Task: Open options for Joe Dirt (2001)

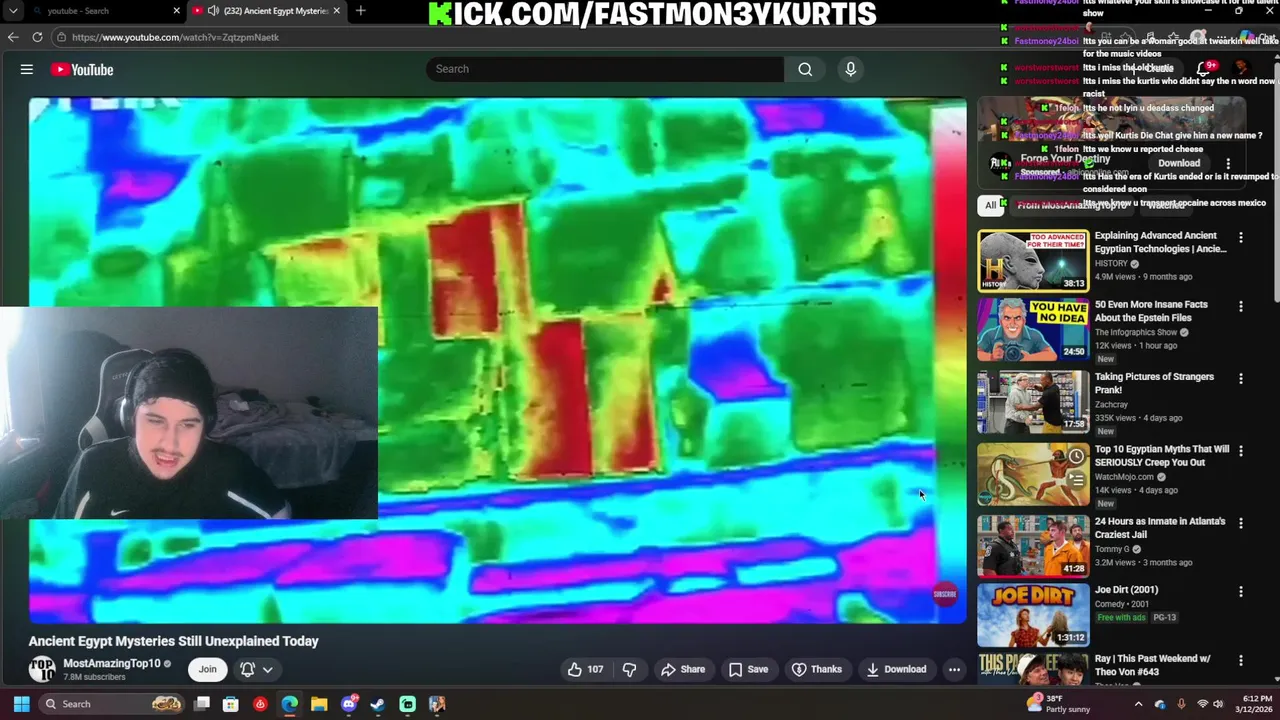Action: coord(1241,592)
